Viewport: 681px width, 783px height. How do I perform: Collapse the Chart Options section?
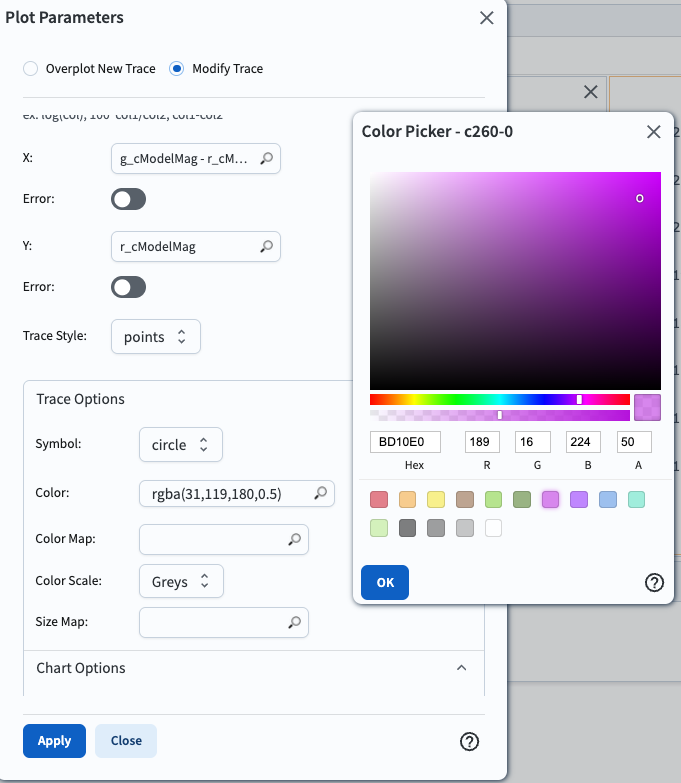click(461, 668)
